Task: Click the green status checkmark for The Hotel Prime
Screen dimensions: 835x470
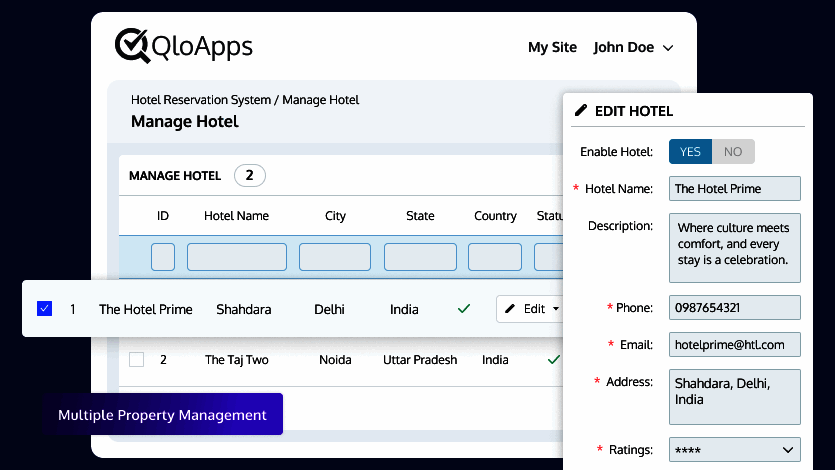Action: point(464,309)
